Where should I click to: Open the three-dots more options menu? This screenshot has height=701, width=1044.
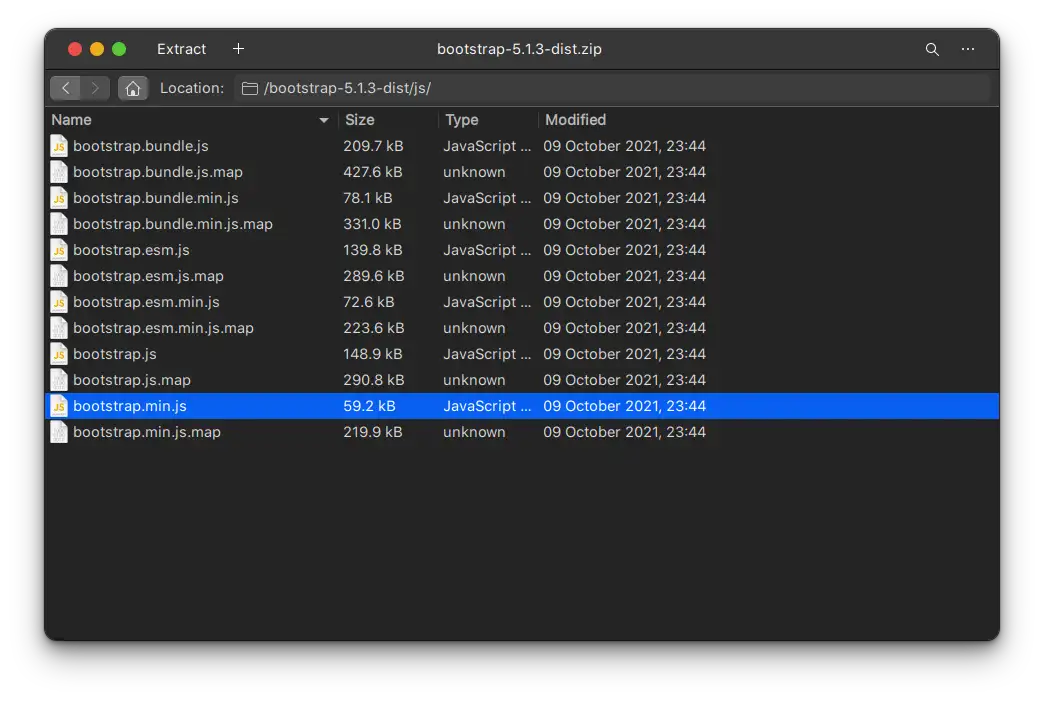tap(967, 49)
